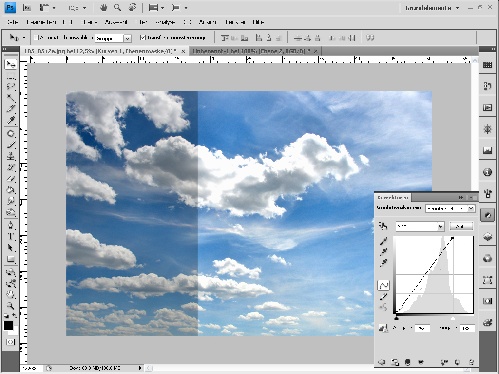Select the Pen tool
The height and width of the screenshot is (374, 499).
coord(11,225)
